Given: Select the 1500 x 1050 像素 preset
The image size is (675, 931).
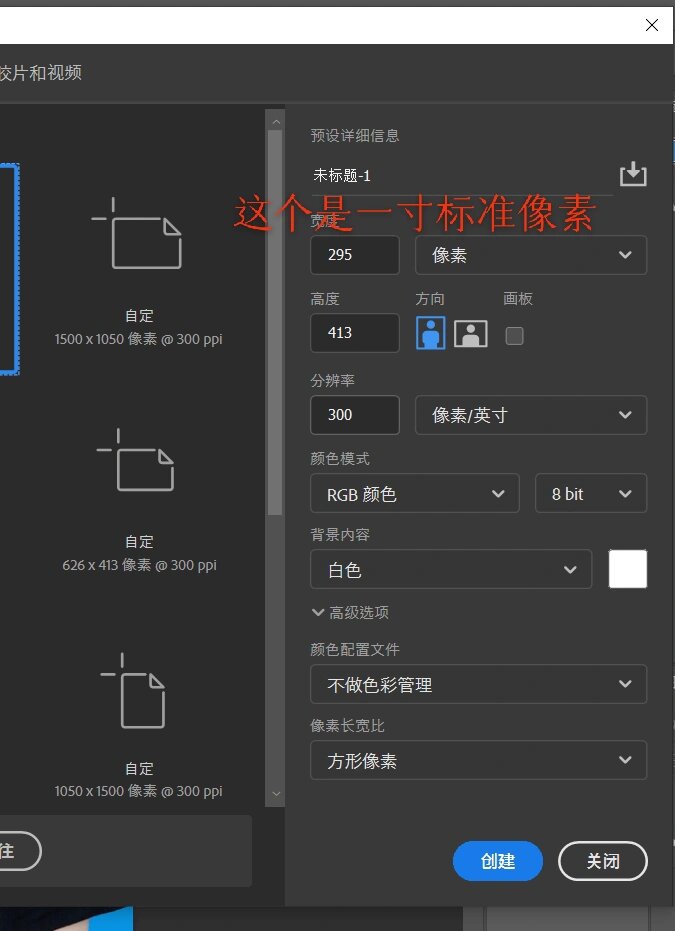Looking at the screenshot, I should (138, 271).
